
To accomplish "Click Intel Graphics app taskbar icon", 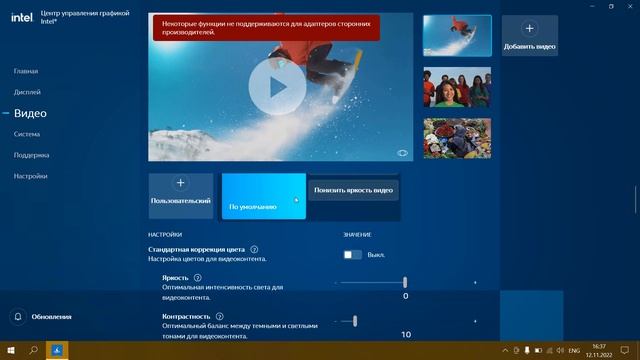I will pyautogui.click(x=57, y=350).
